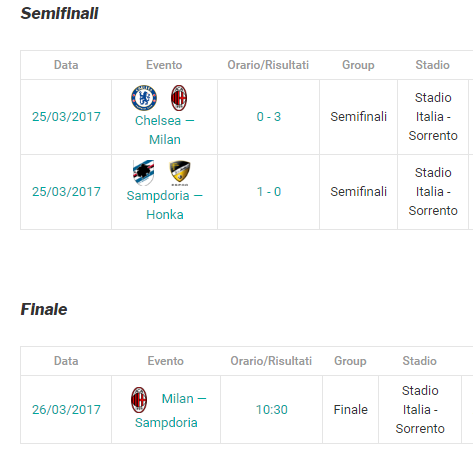The height and width of the screenshot is (452, 473).
Task: Select the 25/03/2017 date in Sampdoria row
Action: coord(66,192)
